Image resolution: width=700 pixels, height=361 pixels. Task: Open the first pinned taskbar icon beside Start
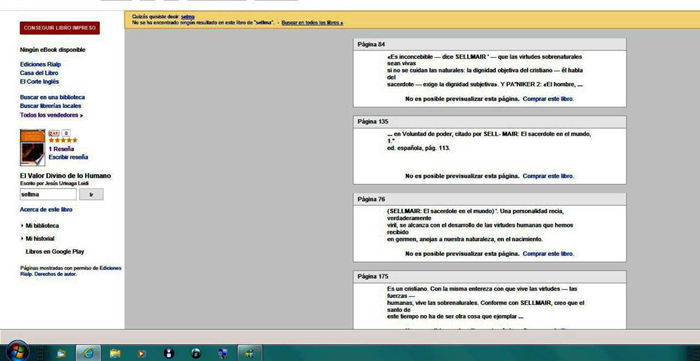[62, 353]
